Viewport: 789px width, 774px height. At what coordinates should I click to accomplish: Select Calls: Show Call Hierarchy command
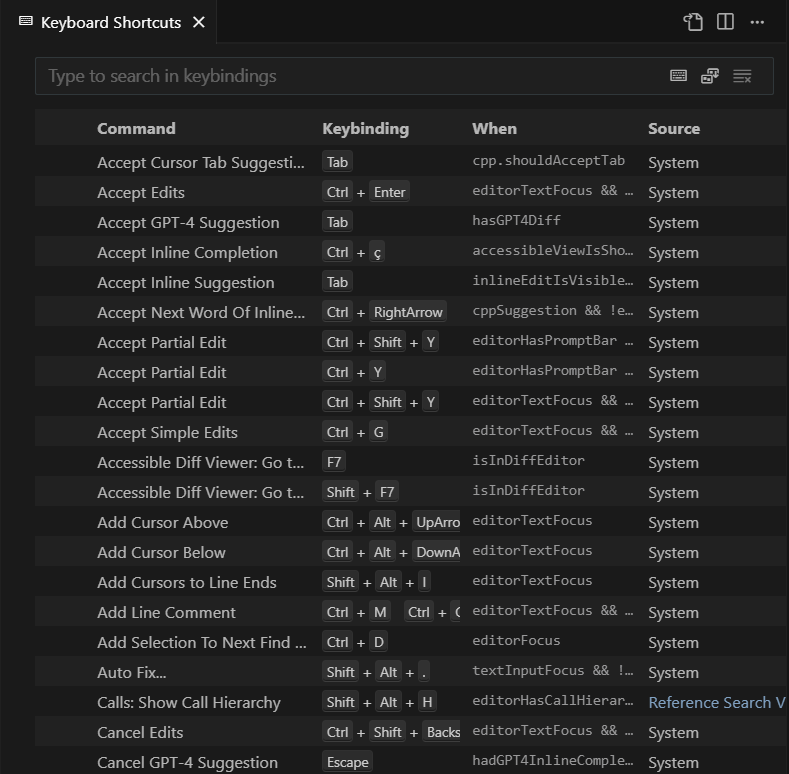click(189, 703)
